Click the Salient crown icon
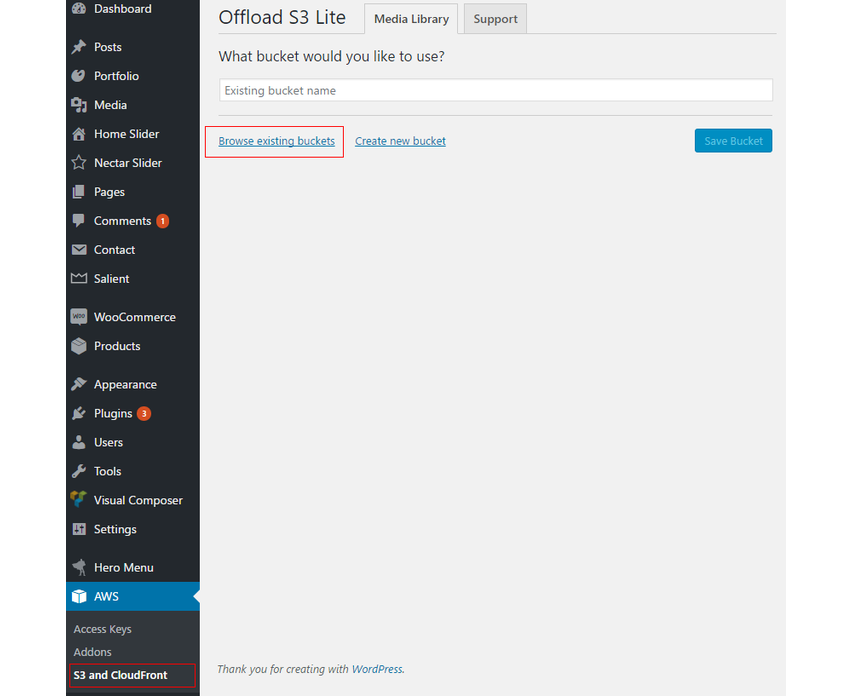852x696 pixels. pyautogui.click(x=79, y=278)
